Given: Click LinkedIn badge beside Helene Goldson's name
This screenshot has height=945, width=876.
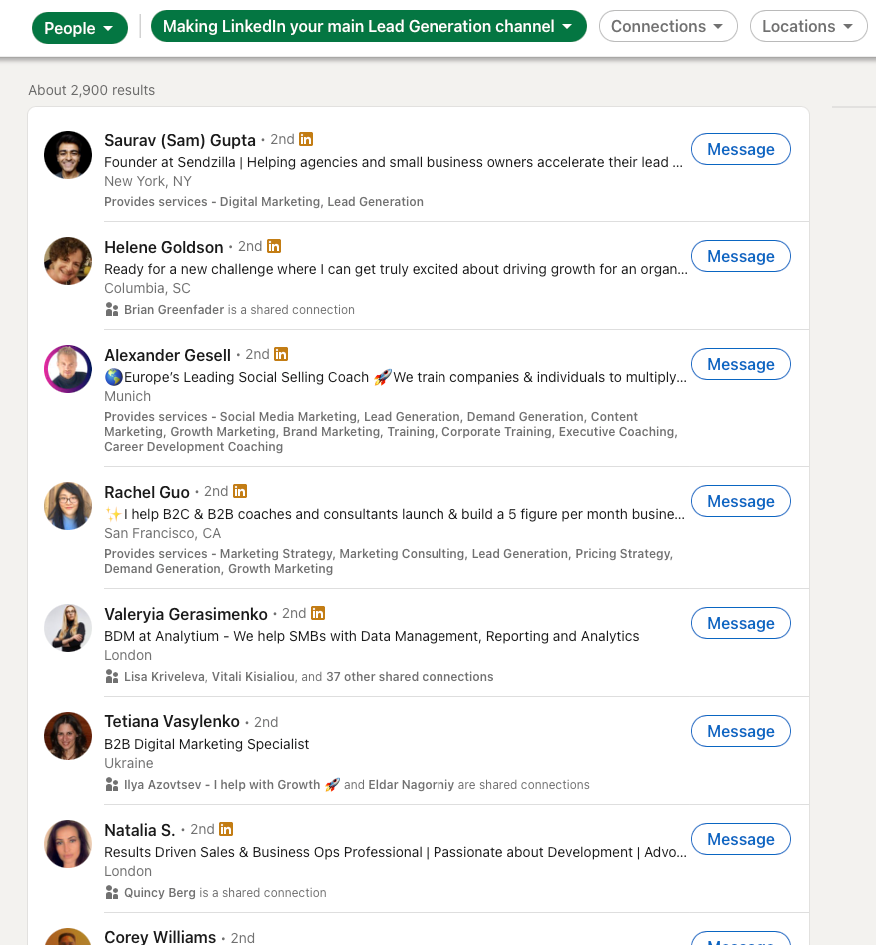Looking at the screenshot, I should coord(274,246).
